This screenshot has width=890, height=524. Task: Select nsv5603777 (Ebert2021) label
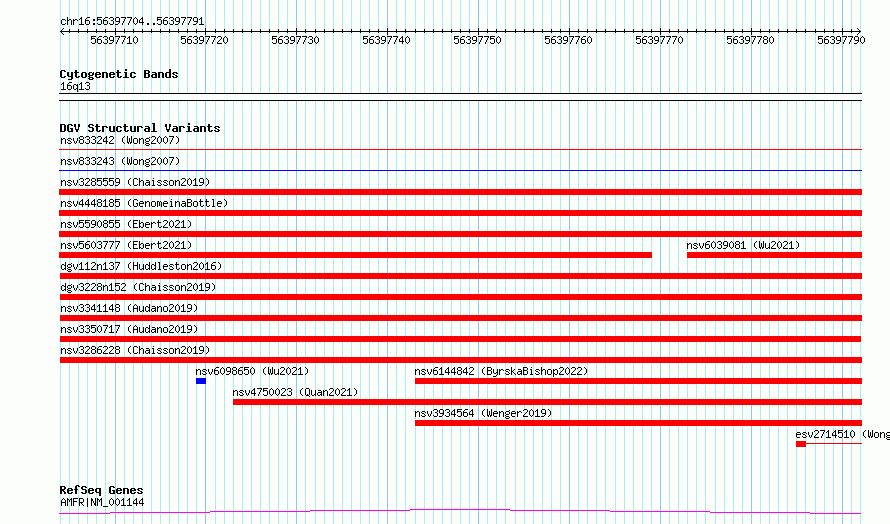pyautogui.click(x=126, y=245)
